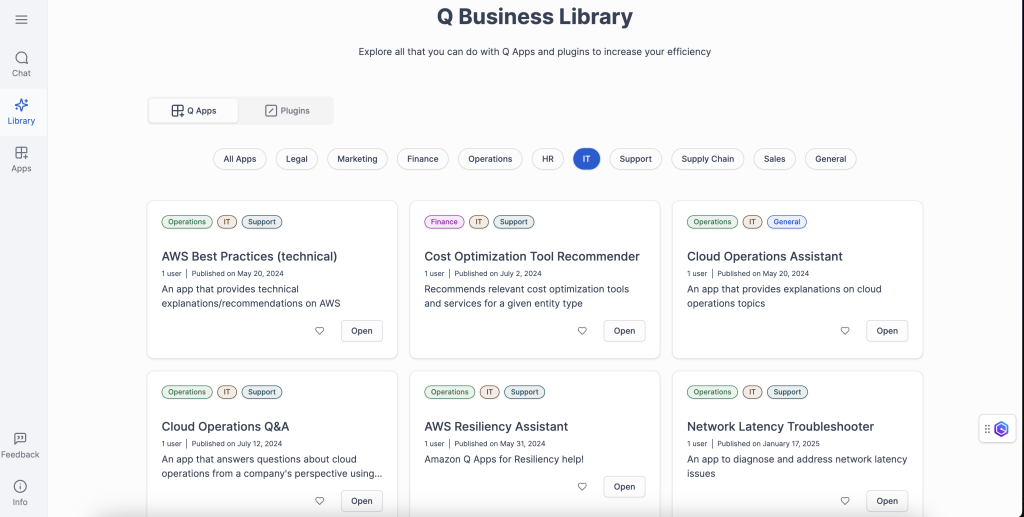Select the All Apps filter
Image resolution: width=1024 pixels, height=517 pixels.
(x=240, y=159)
